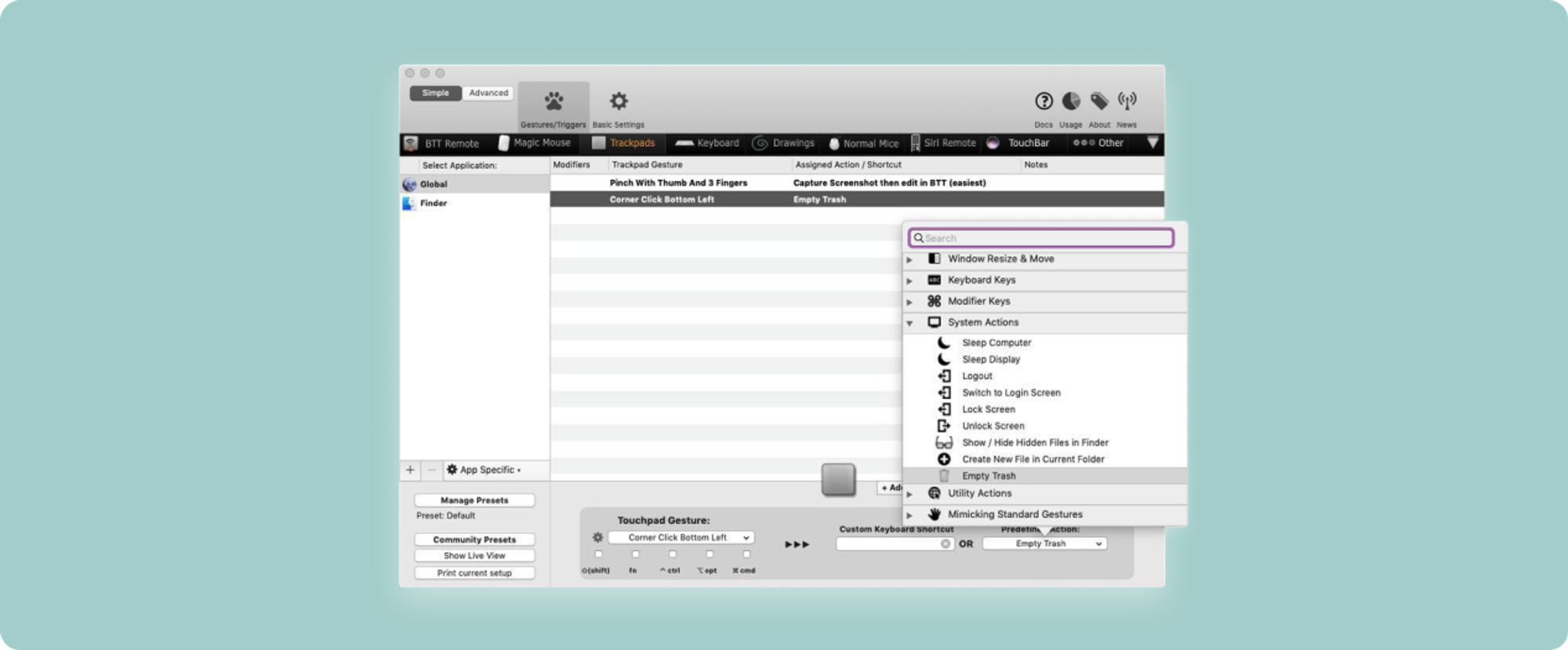1568x650 pixels.
Task: Collapse the System Actions category
Action: point(909,323)
